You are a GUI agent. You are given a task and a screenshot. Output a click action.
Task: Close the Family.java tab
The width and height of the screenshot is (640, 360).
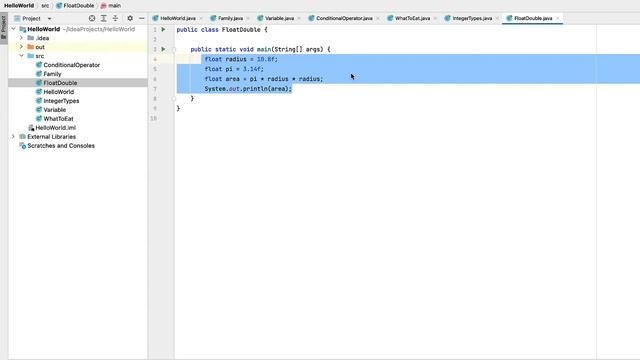point(248,18)
